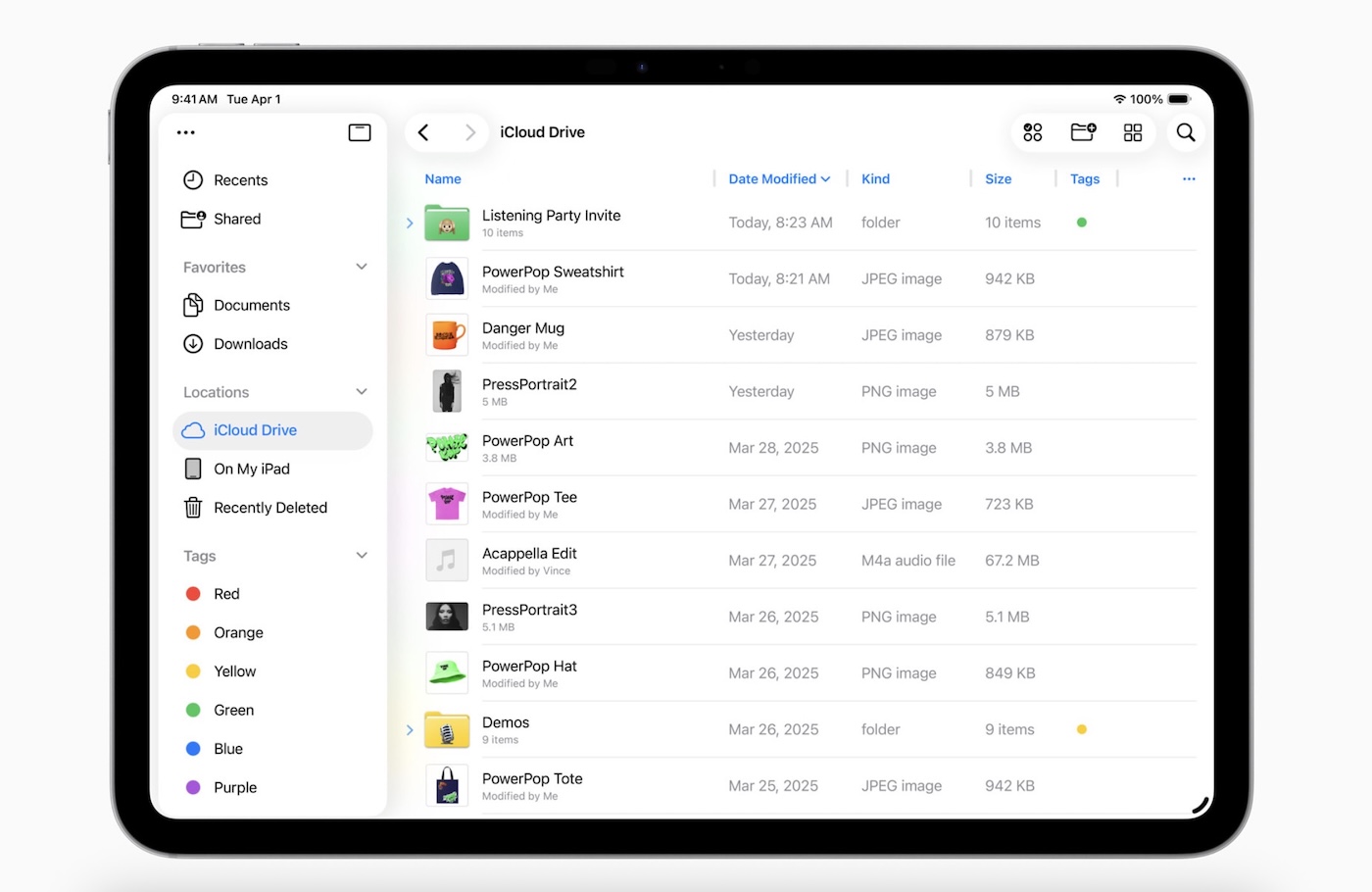Open the PowerPop Sweatshirt image thumbnail

coord(447,279)
